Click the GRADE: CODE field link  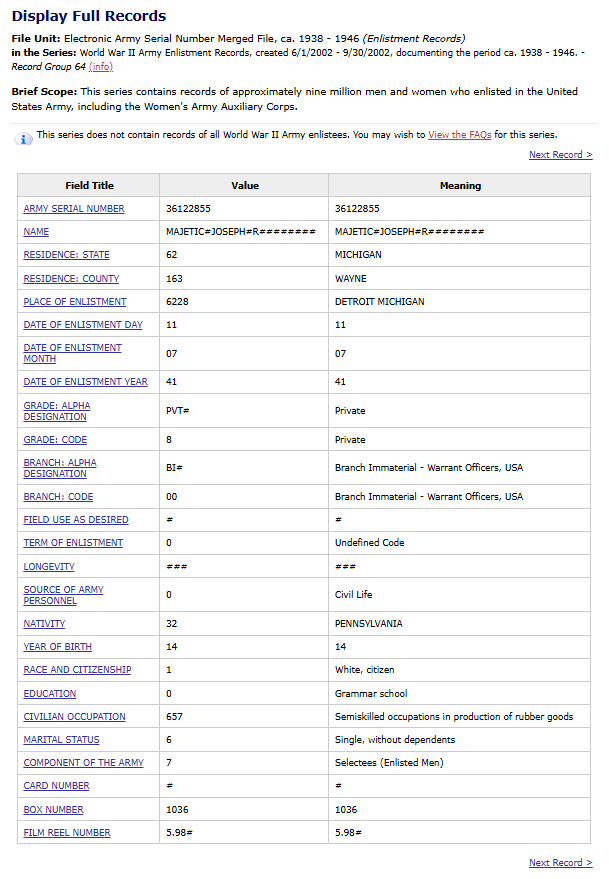click(x=55, y=440)
